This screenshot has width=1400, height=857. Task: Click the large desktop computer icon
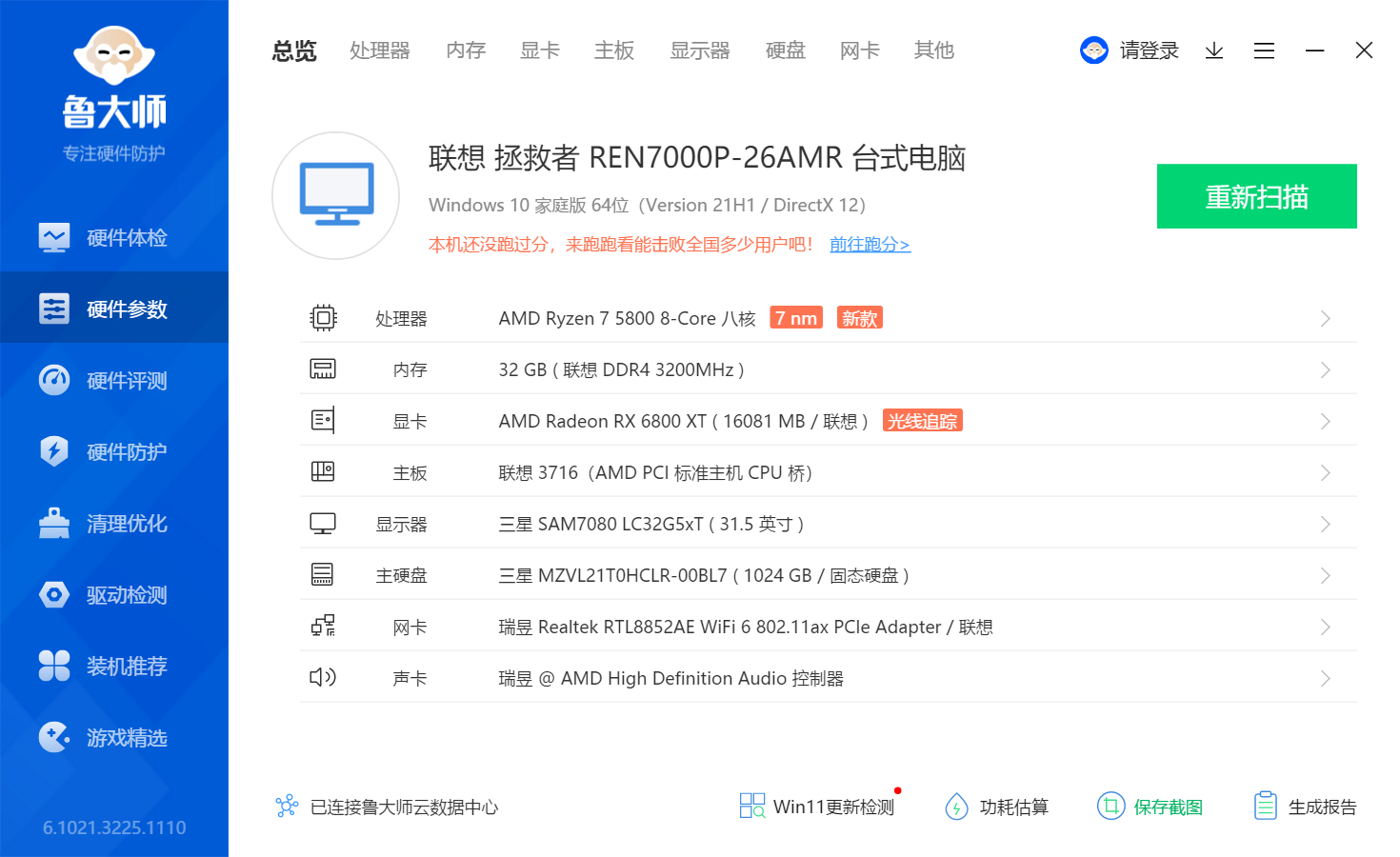[x=336, y=195]
